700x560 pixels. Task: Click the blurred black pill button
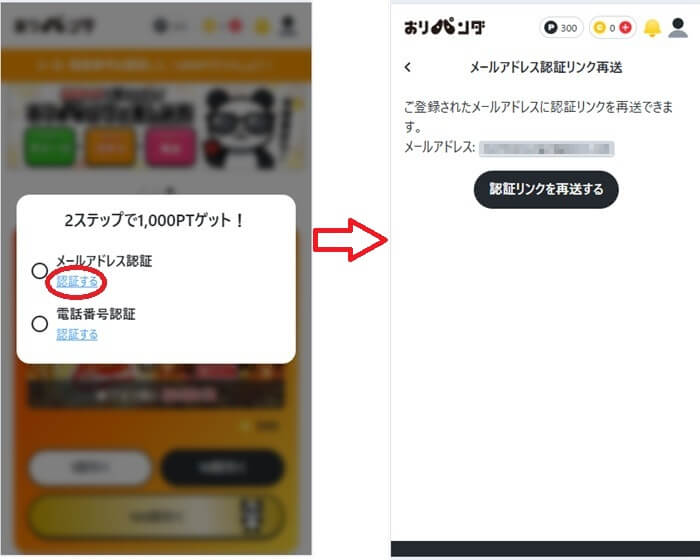tap(222, 468)
